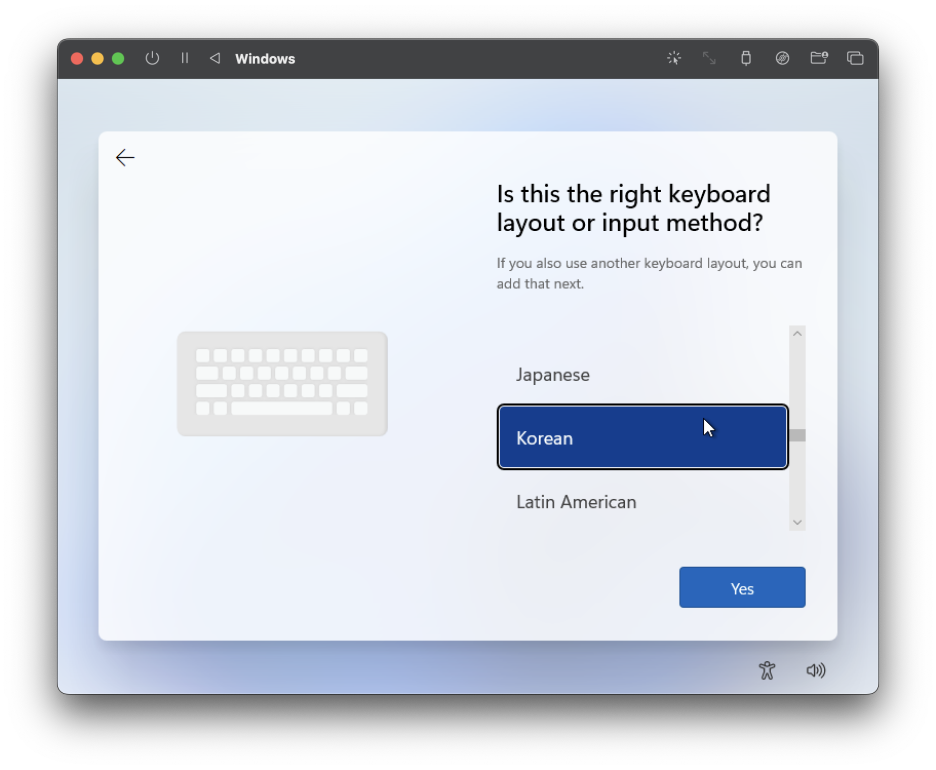936x770 pixels.
Task: Click the VM power button icon
Action: [x=152, y=58]
